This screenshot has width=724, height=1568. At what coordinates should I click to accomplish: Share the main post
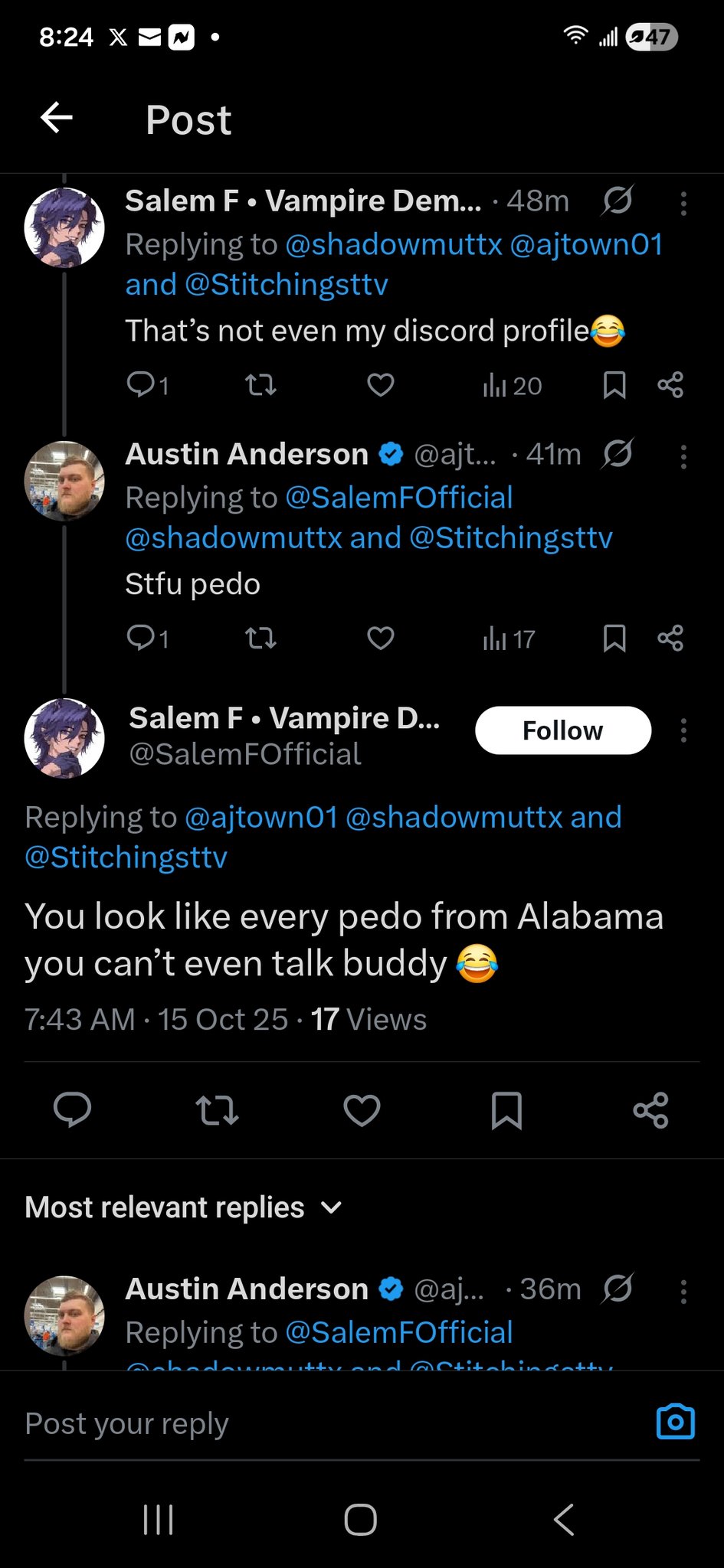tap(650, 1110)
